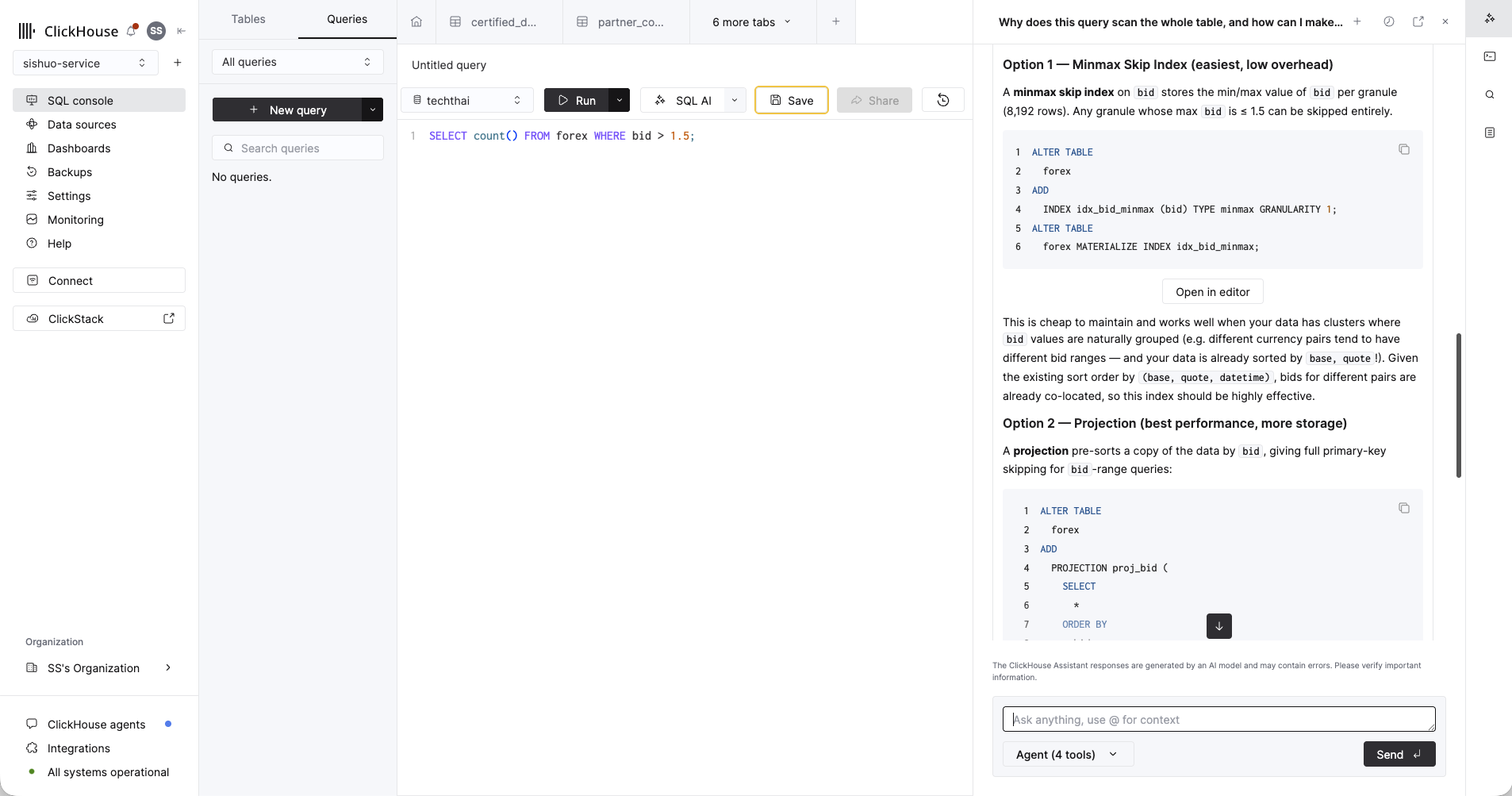1512x796 pixels.
Task: Run the query
Action: pyautogui.click(x=577, y=100)
